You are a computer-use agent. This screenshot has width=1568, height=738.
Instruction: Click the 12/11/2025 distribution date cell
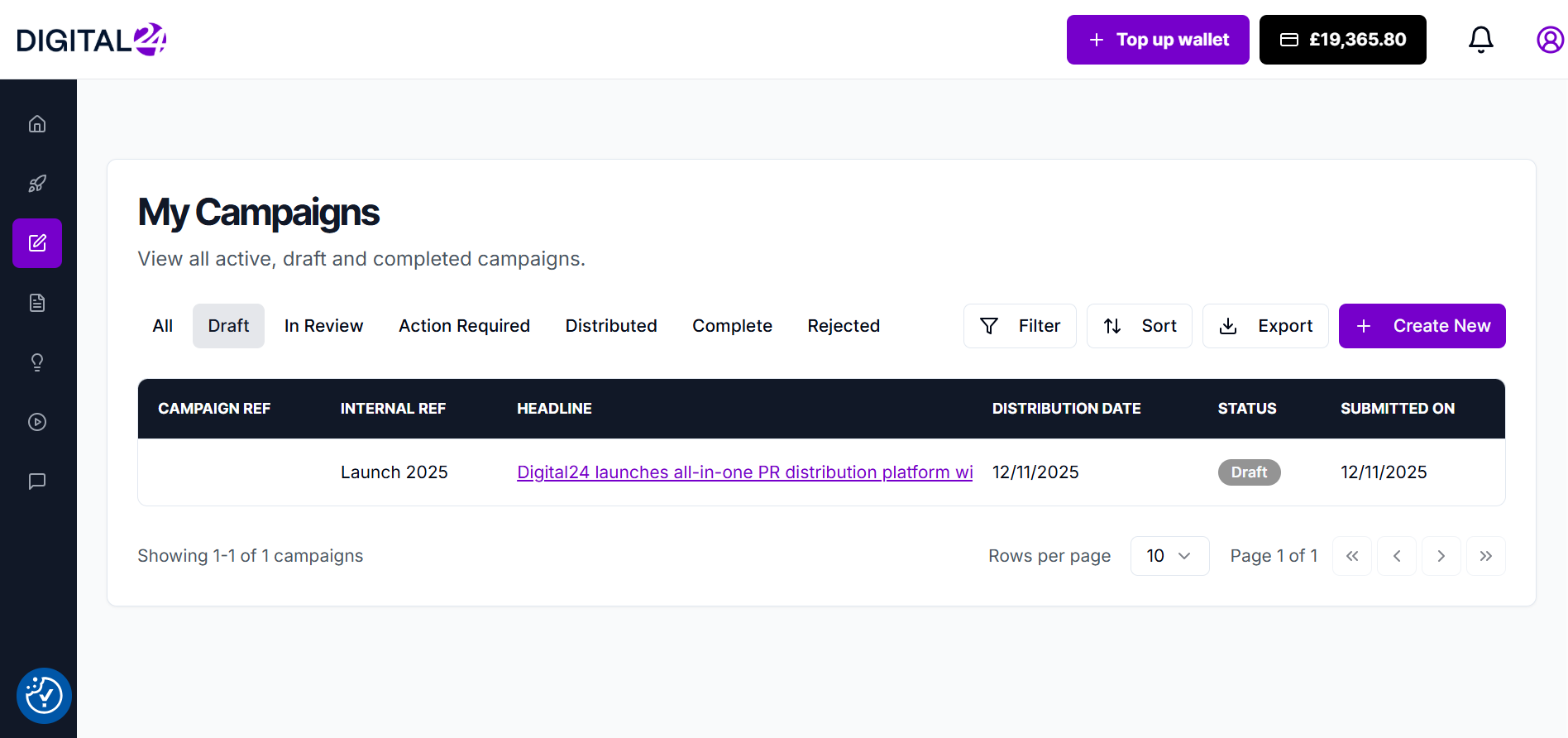[x=1035, y=472]
